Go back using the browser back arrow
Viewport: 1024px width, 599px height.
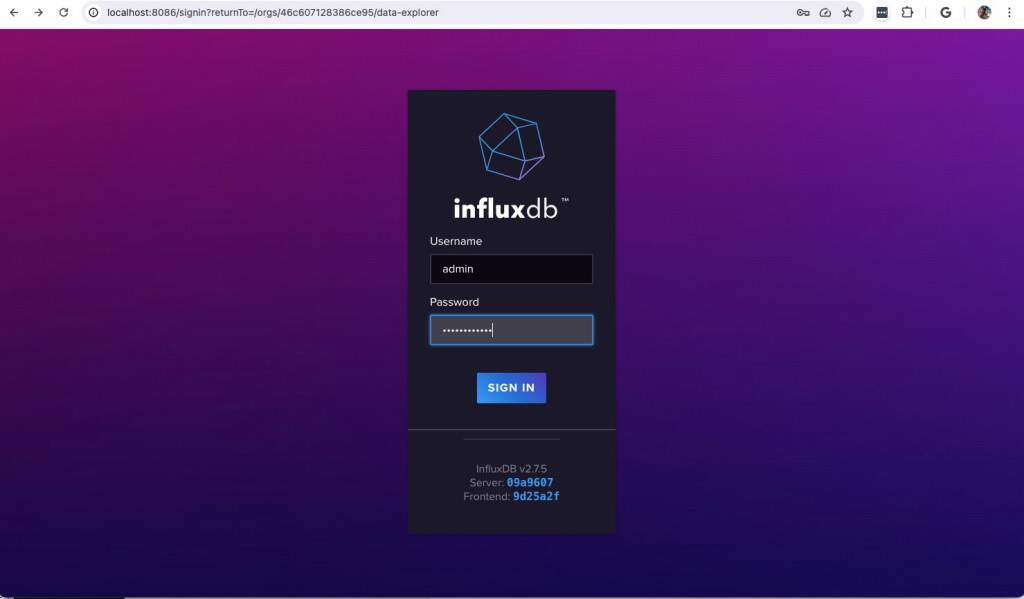pyautogui.click(x=14, y=12)
